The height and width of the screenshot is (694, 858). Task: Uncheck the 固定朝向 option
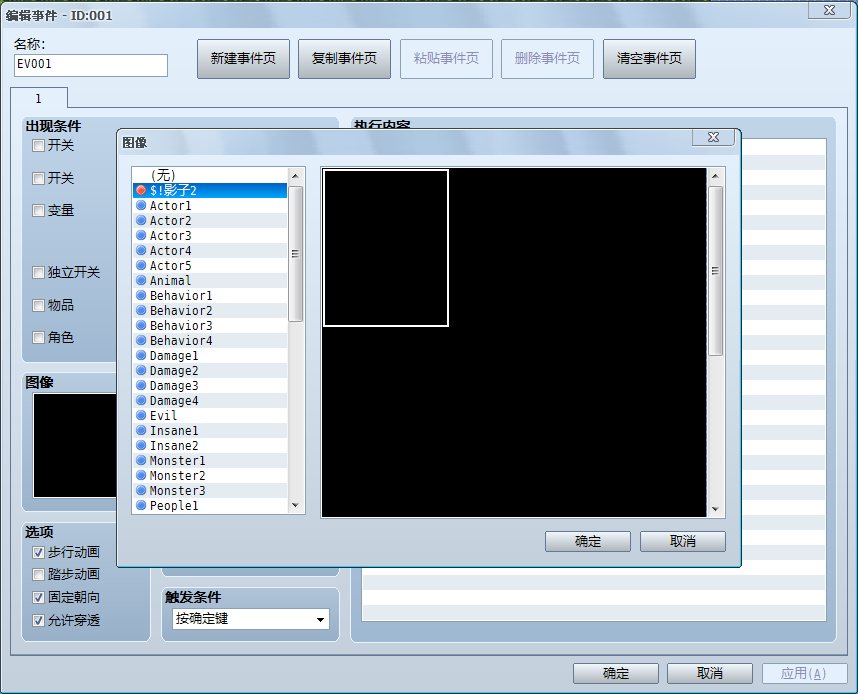[38, 598]
